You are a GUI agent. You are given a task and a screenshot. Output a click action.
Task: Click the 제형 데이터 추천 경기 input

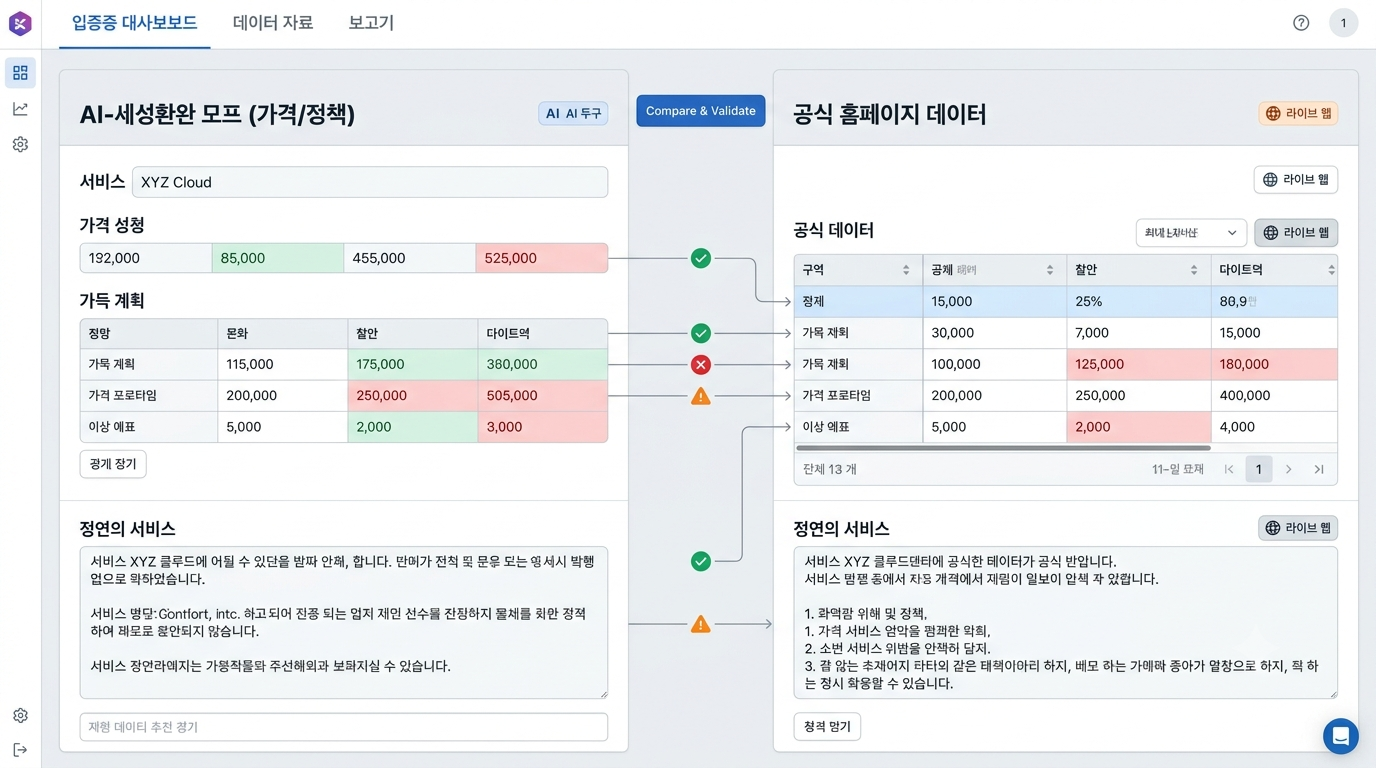pos(344,727)
